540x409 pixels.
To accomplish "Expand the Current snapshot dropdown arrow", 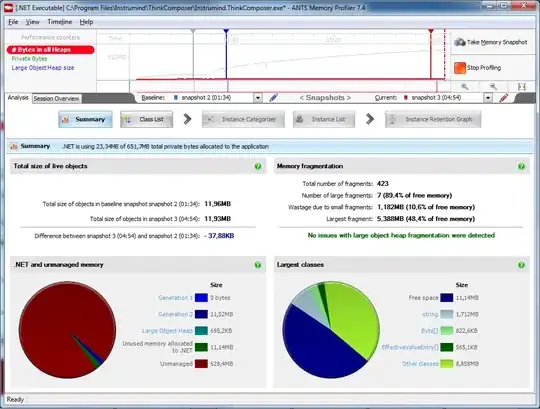I will (x=488, y=98).
